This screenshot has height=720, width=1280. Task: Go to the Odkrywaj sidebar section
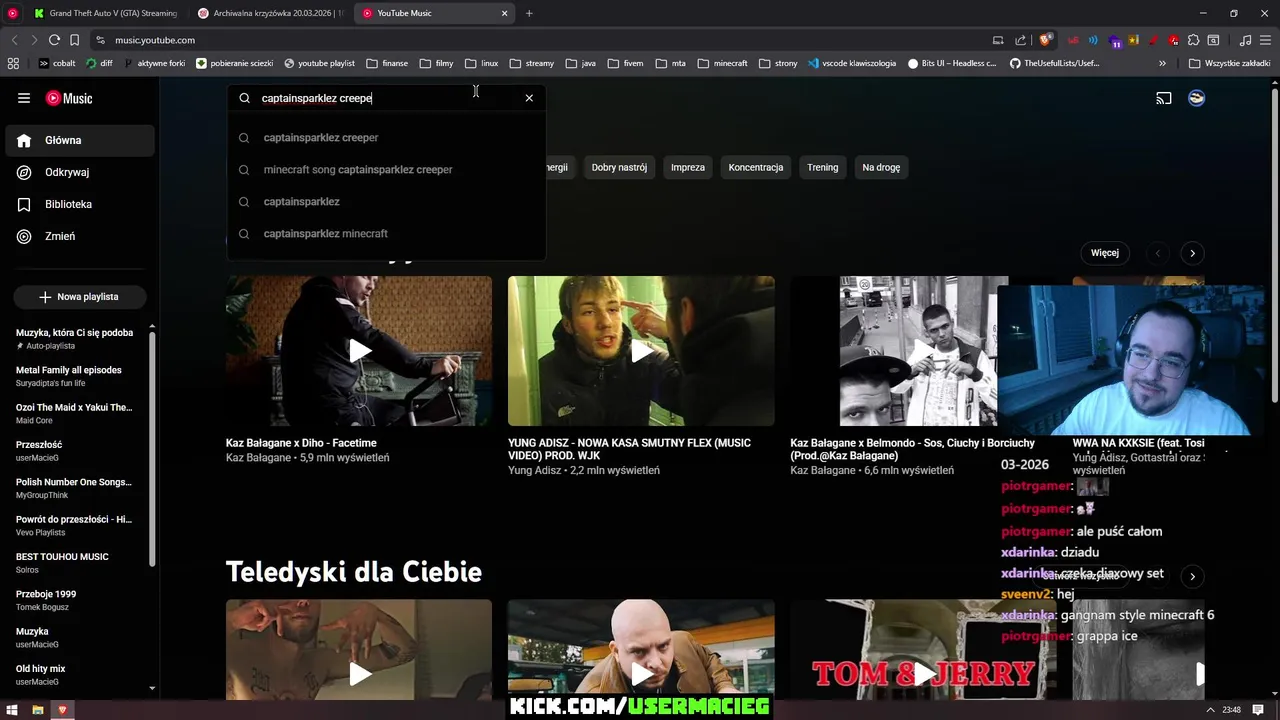tap(80, 172)
